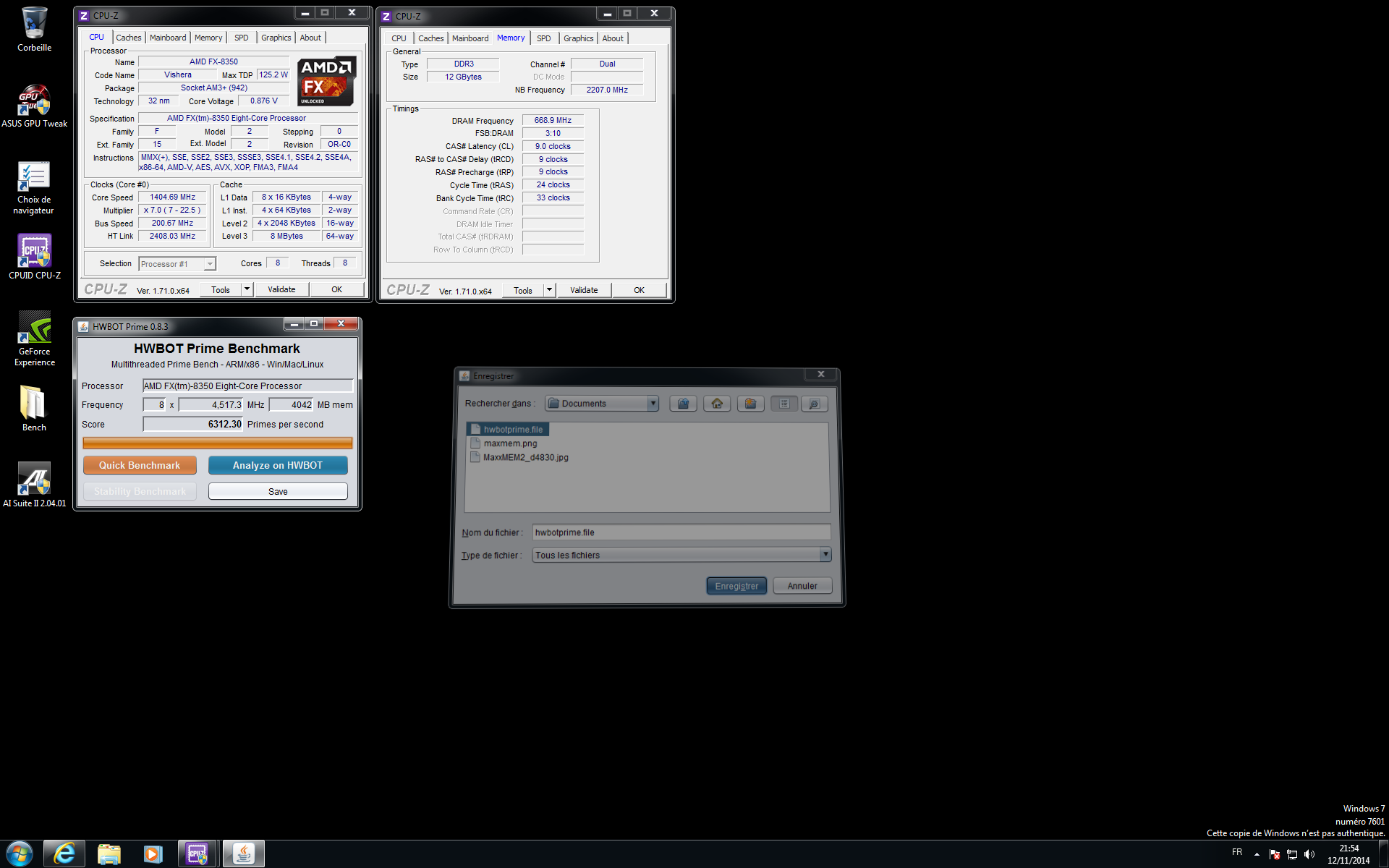Viewport: 1389px width, 868px height.
Task: Open GeForce Experience desktop shortcut
Action: coord(34,339)
